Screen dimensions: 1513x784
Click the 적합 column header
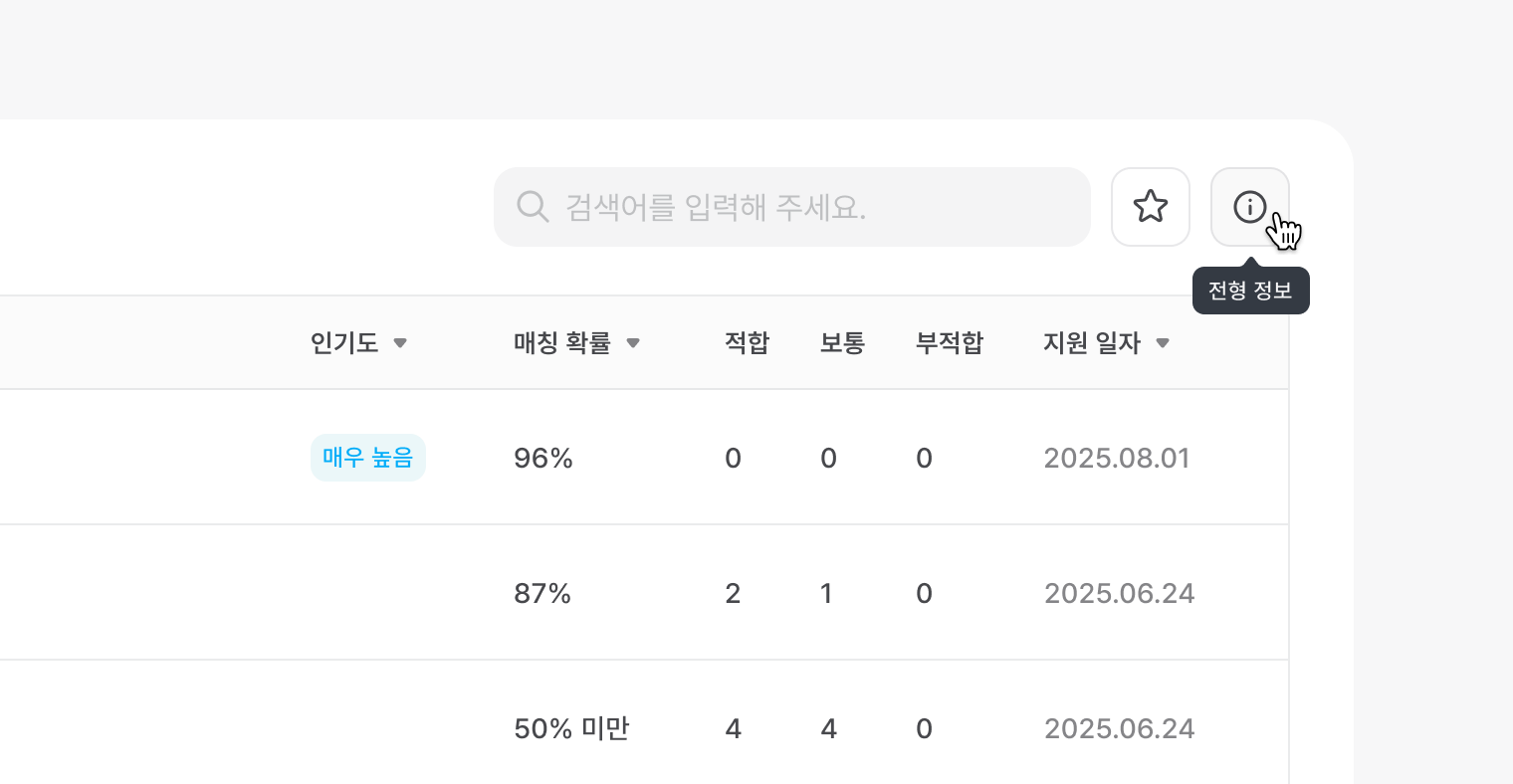(747, 343)
